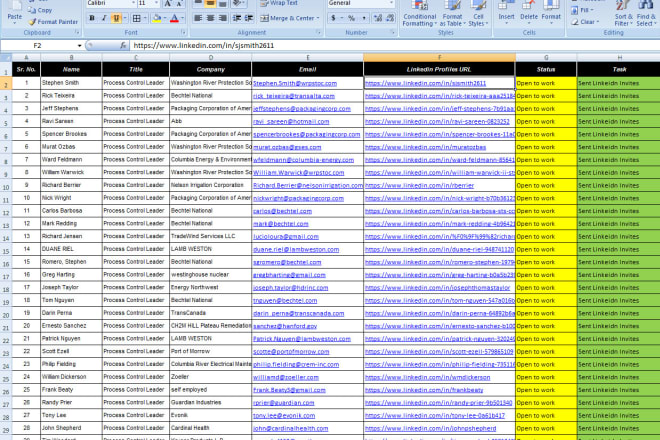Click the Select All corner button

tap(6, 57)
